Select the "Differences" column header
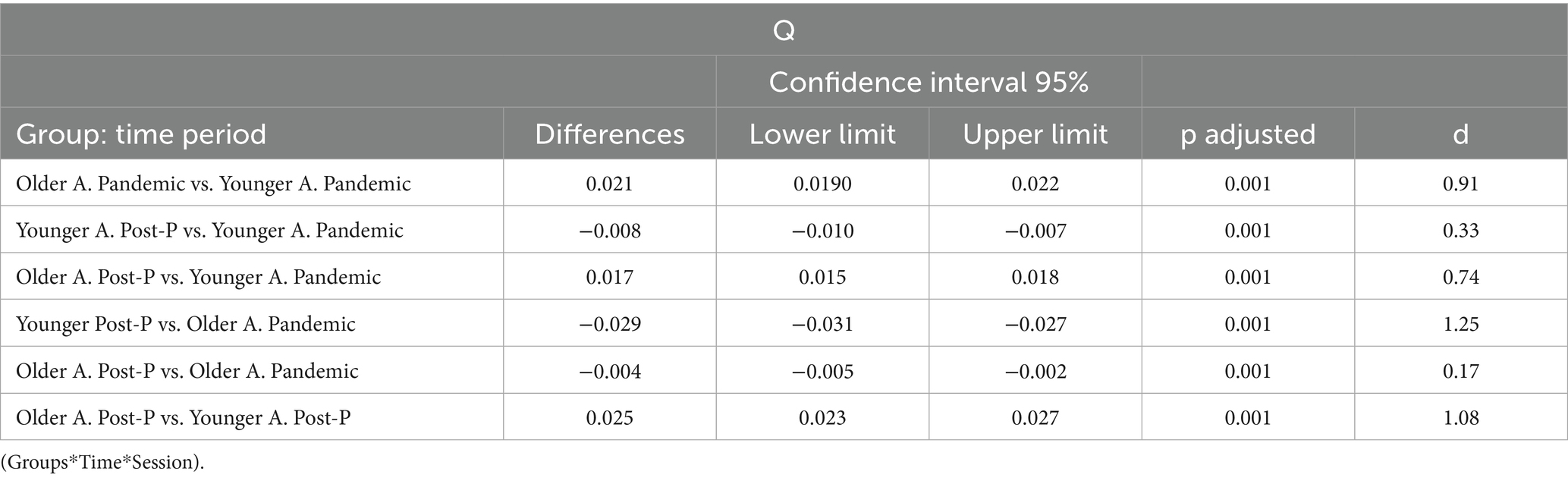Screen dimensions: 1568x481 tap(609, 134)
